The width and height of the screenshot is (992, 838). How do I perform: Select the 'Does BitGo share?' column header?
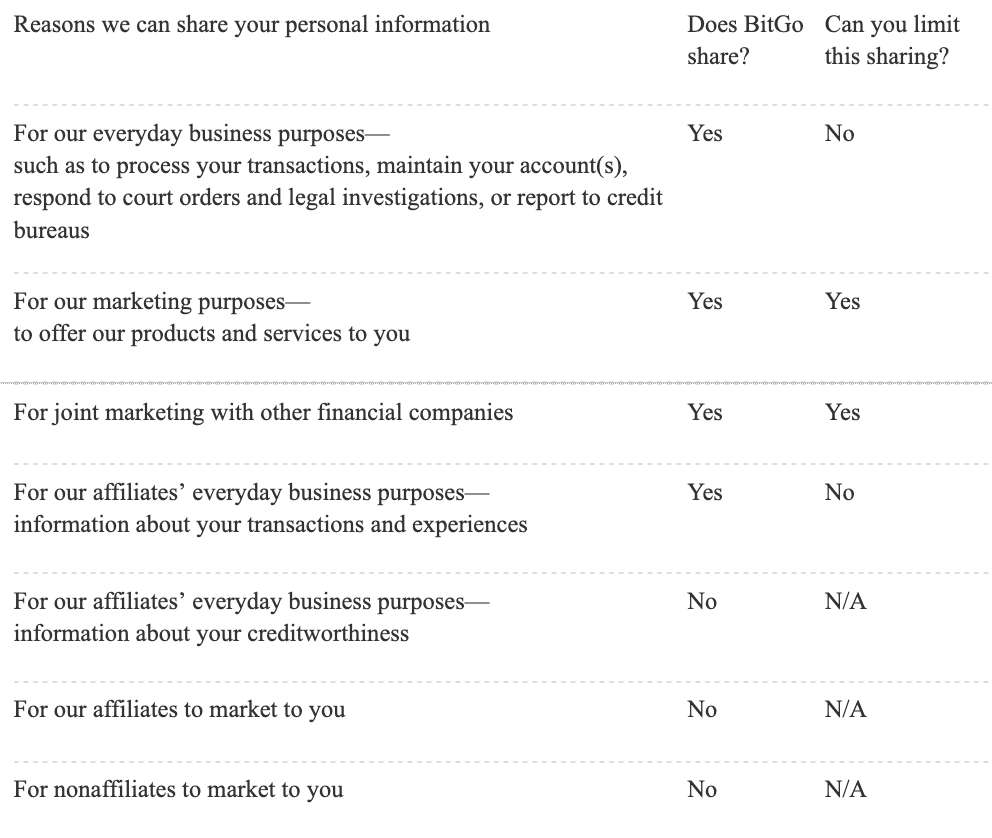click(x=745, y=40)
